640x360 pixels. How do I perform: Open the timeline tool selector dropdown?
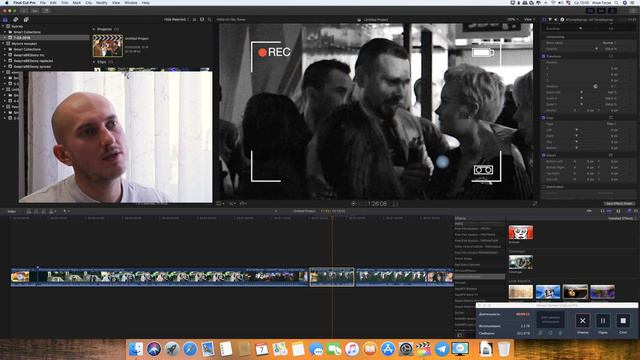pyautogui.click(x=66, y=211)
